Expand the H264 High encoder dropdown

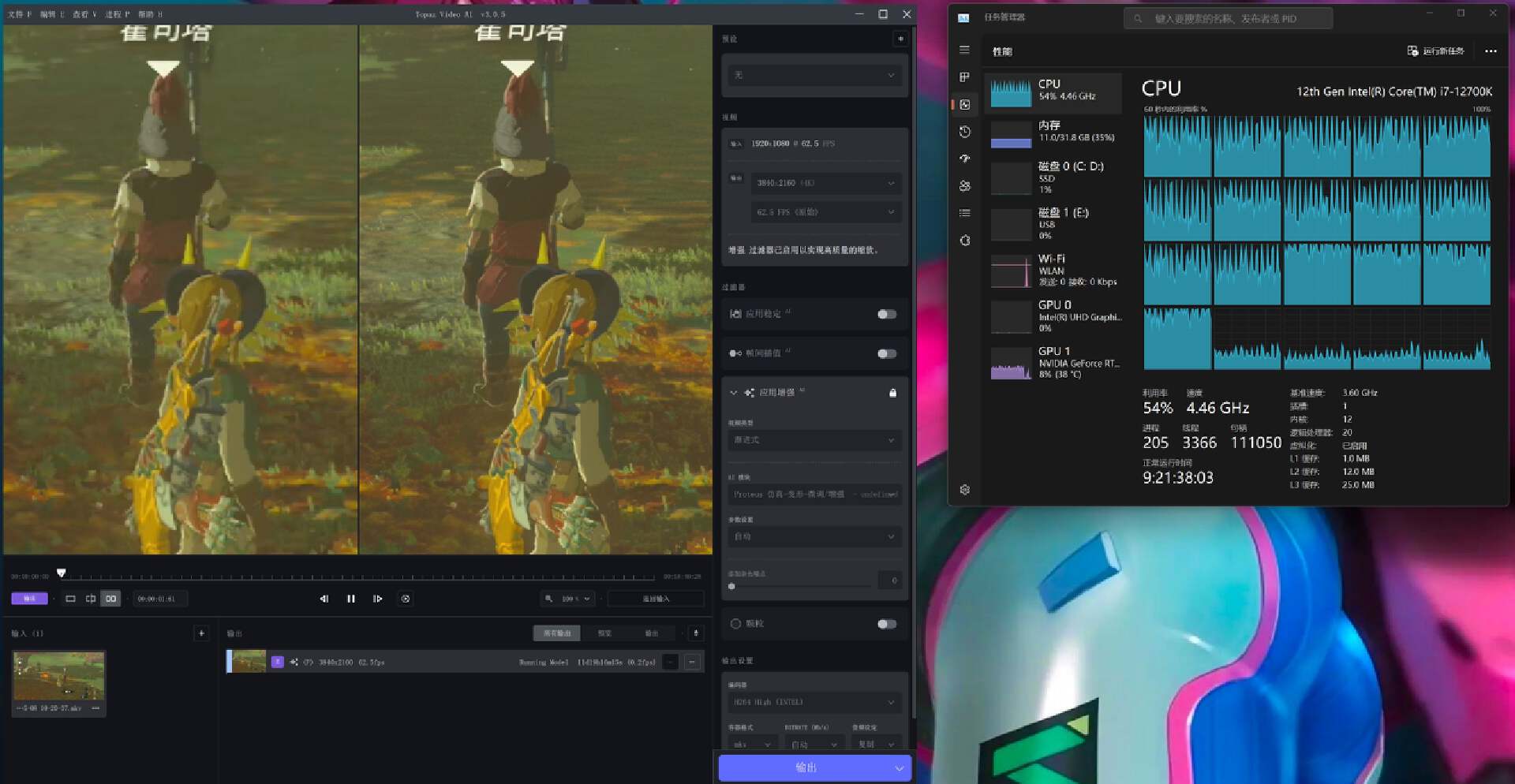[x=814, y=702]
